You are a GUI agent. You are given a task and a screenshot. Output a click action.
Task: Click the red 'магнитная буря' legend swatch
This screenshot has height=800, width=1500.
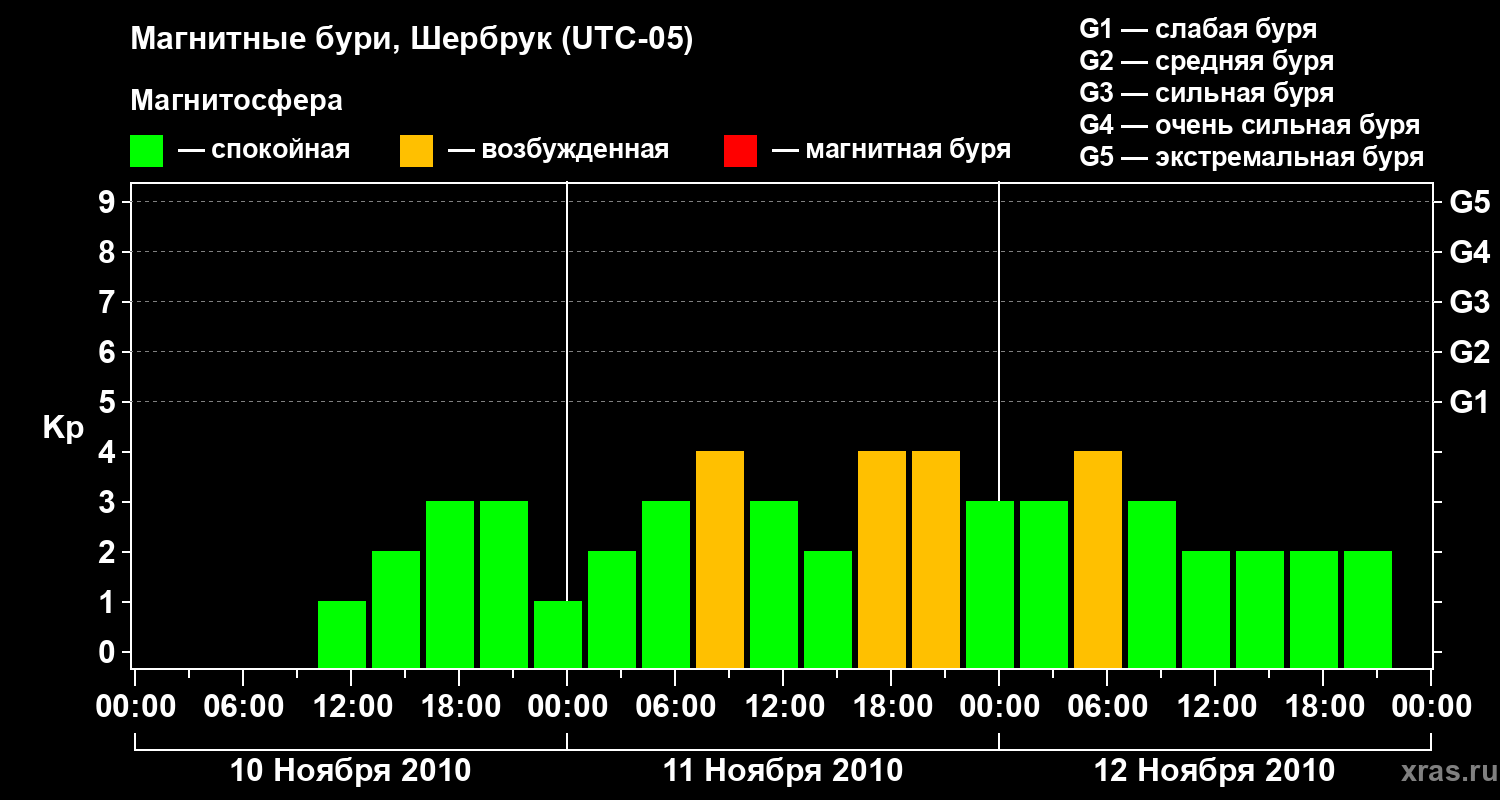click(x=741, y=150)
